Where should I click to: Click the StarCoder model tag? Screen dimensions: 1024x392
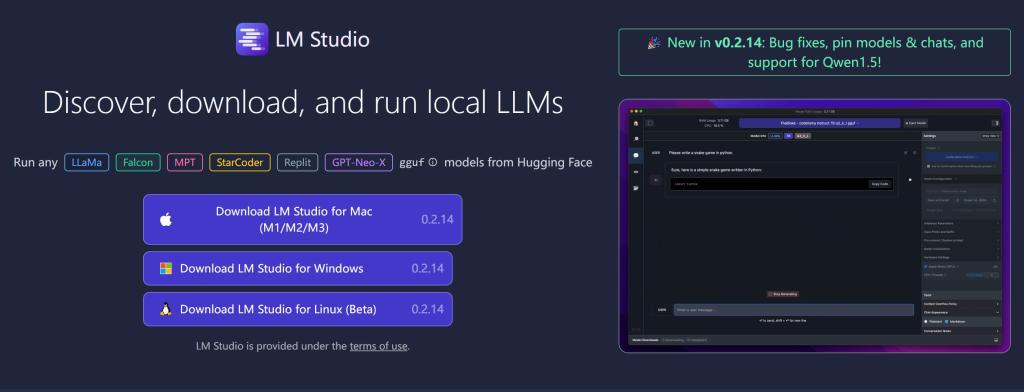240,162
